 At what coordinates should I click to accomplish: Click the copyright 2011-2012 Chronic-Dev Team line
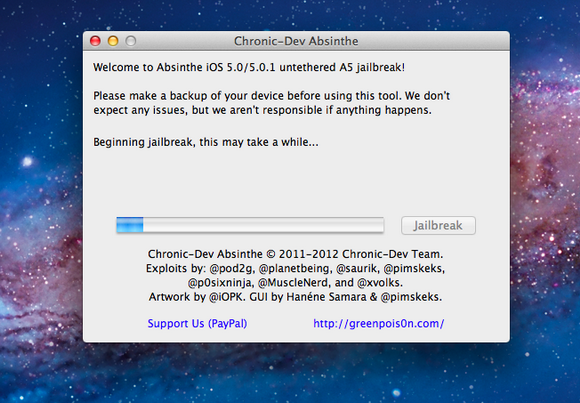point(295,254)
